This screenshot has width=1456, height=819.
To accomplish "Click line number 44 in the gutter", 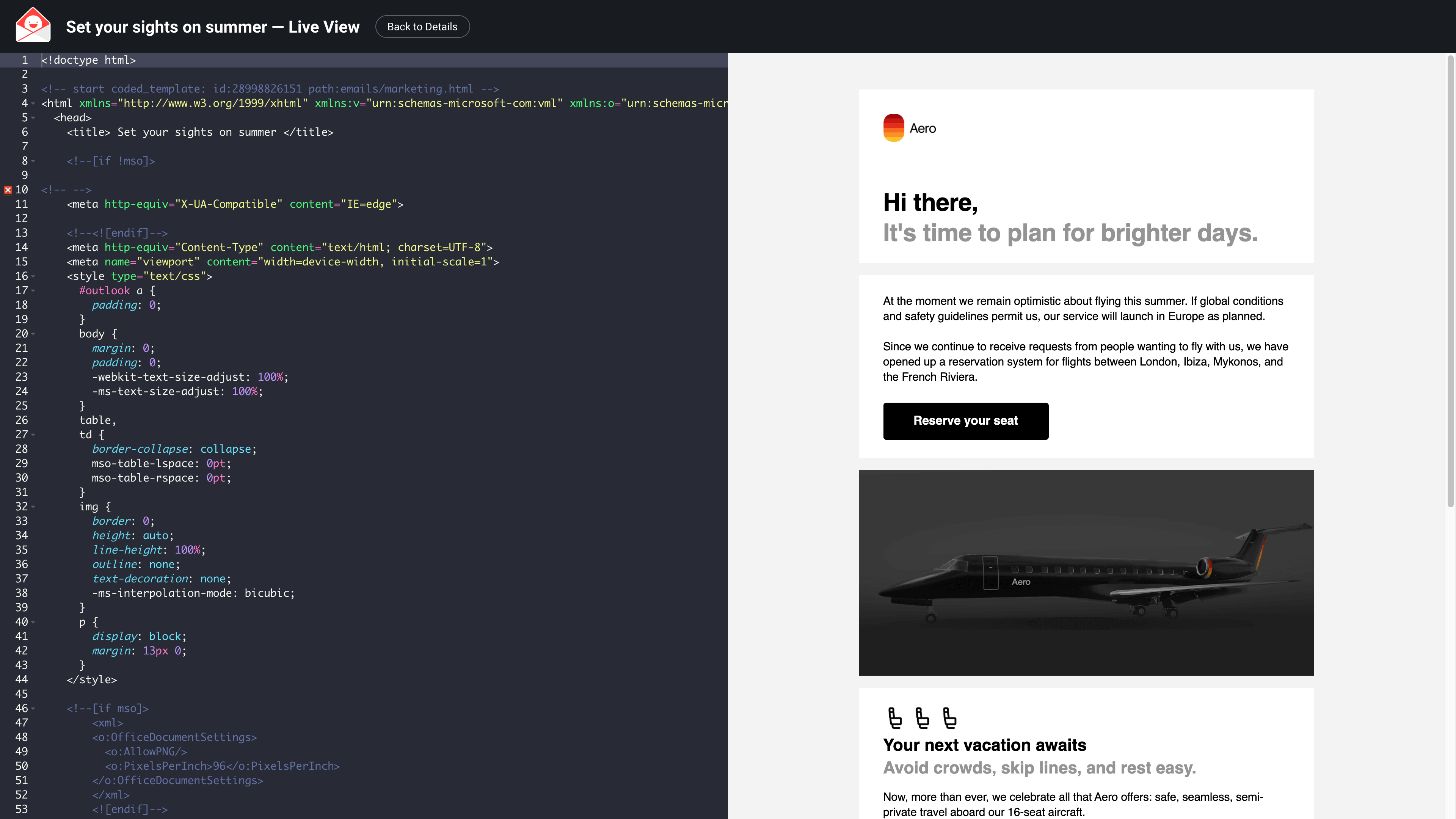I will [22, 679].
